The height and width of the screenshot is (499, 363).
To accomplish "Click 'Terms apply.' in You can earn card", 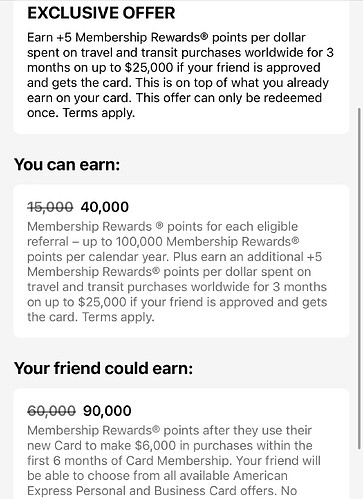I will click(x=118, y=317).
